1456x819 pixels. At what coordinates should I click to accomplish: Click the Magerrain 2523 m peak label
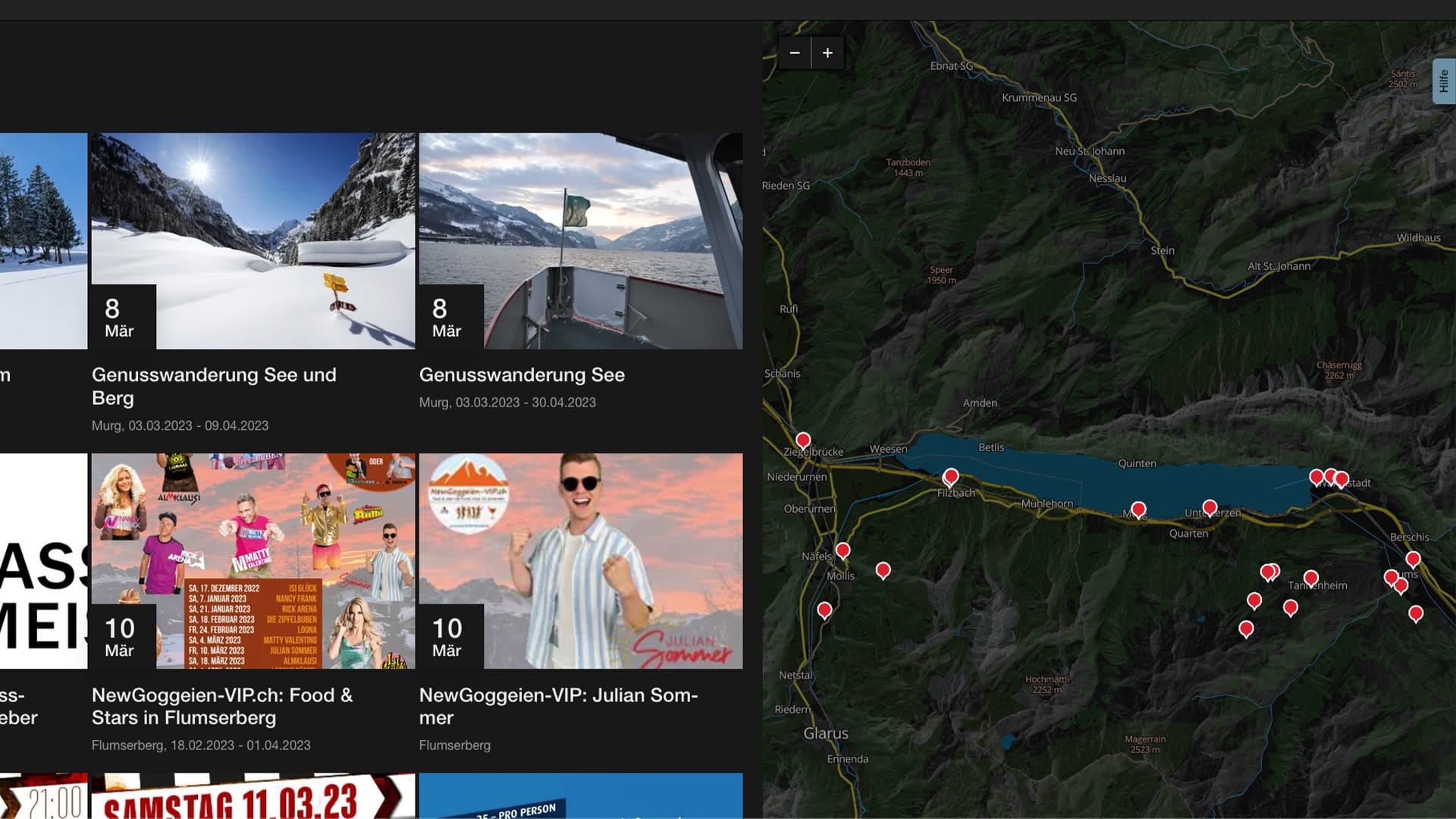coord(1144,744)
